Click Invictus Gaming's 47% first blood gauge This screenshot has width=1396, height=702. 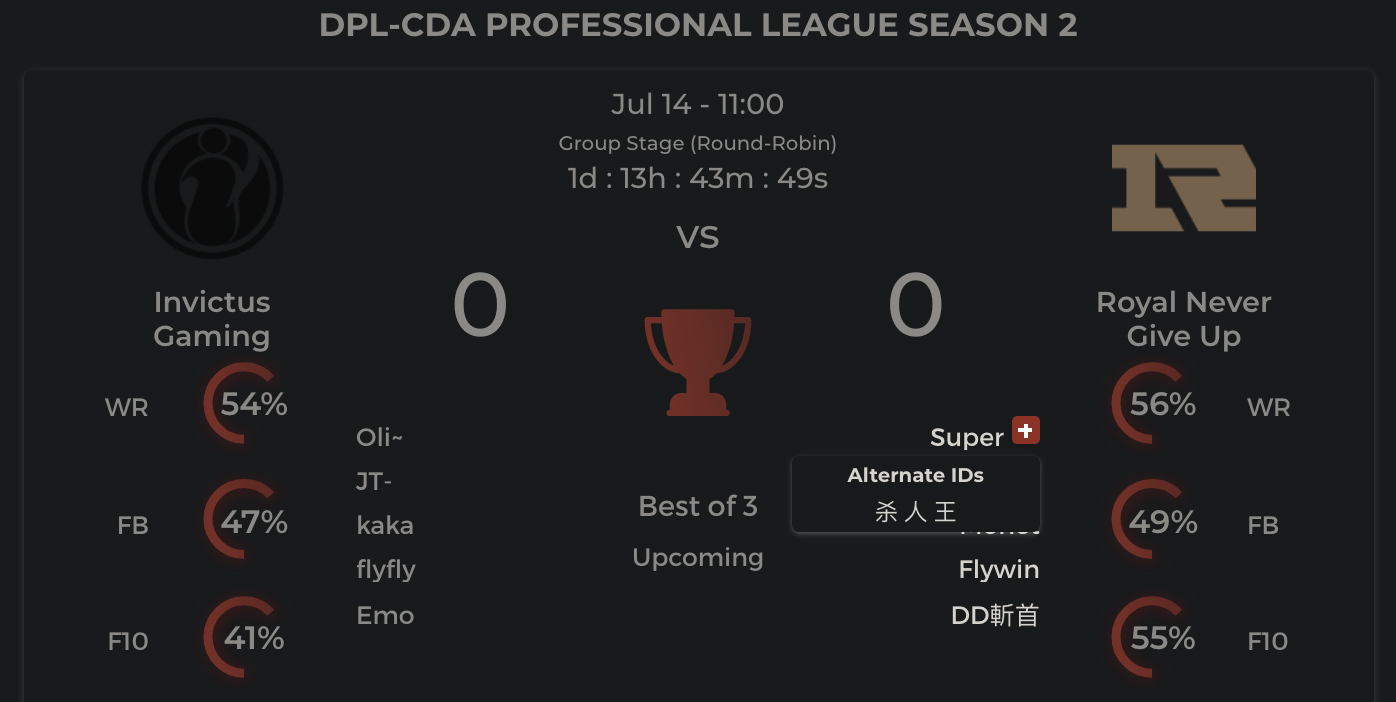coord(243,521)
